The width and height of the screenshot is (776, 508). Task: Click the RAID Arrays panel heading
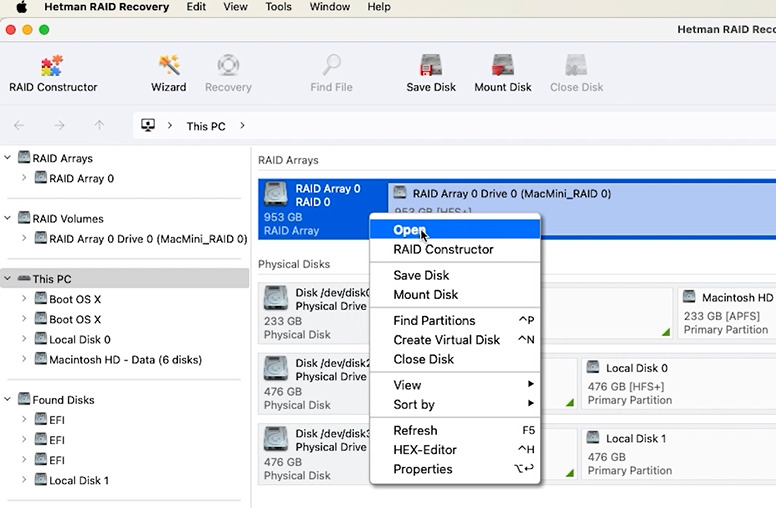[x=288, y=160]
